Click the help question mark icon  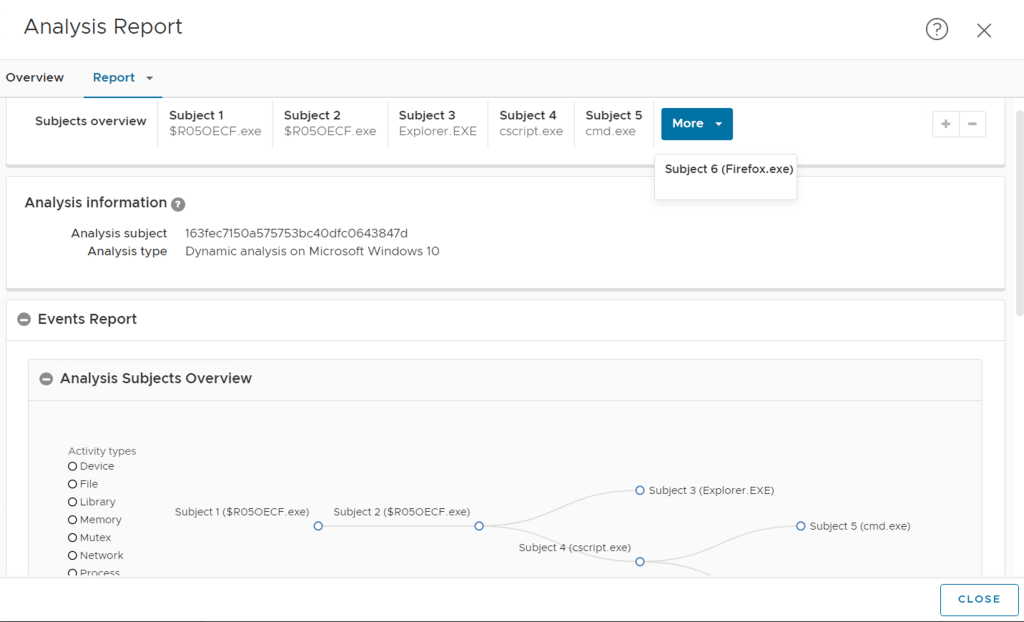tap(936, 29)
